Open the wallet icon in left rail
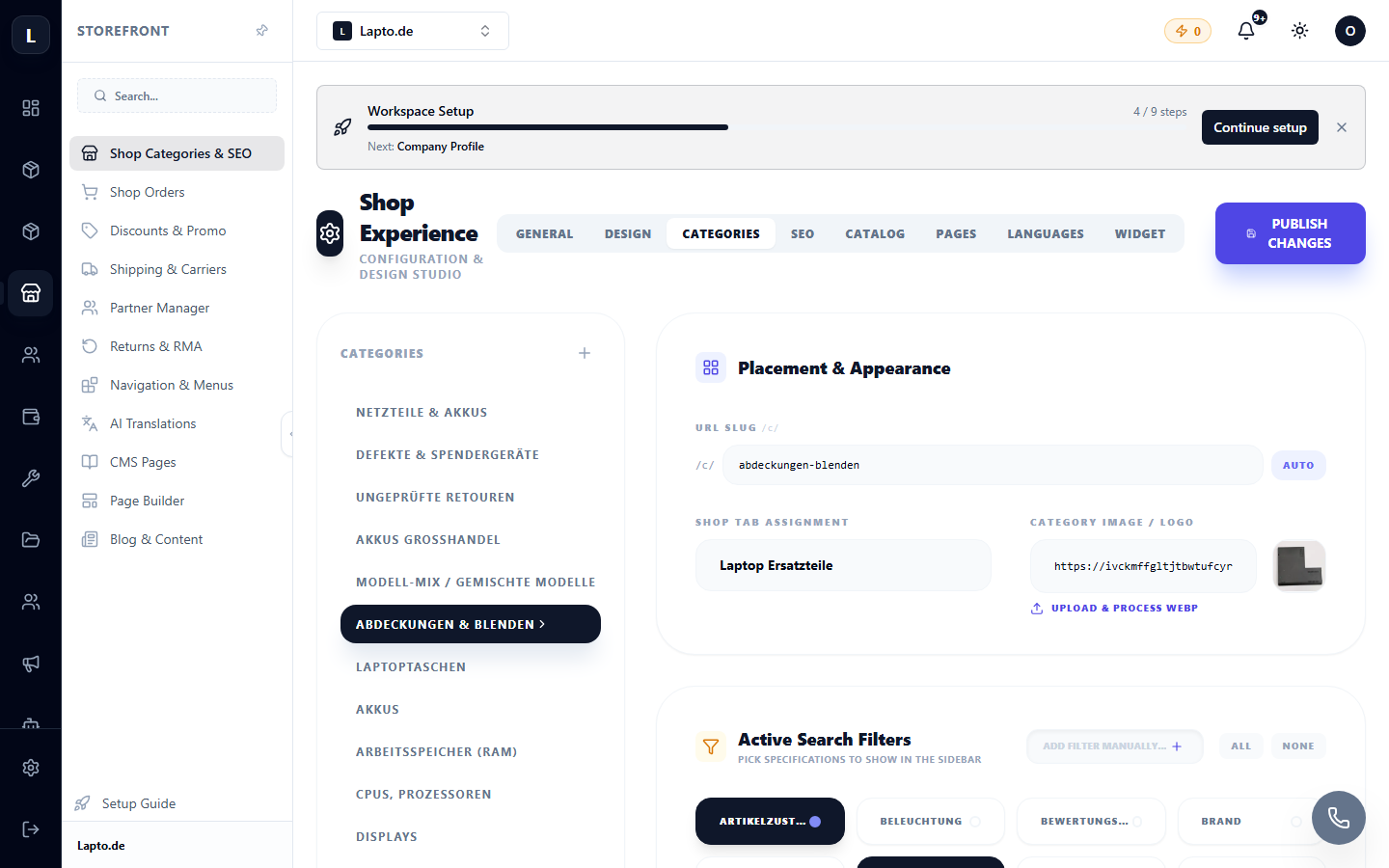This screenshot has width=1389, height=868. (31, 417)
